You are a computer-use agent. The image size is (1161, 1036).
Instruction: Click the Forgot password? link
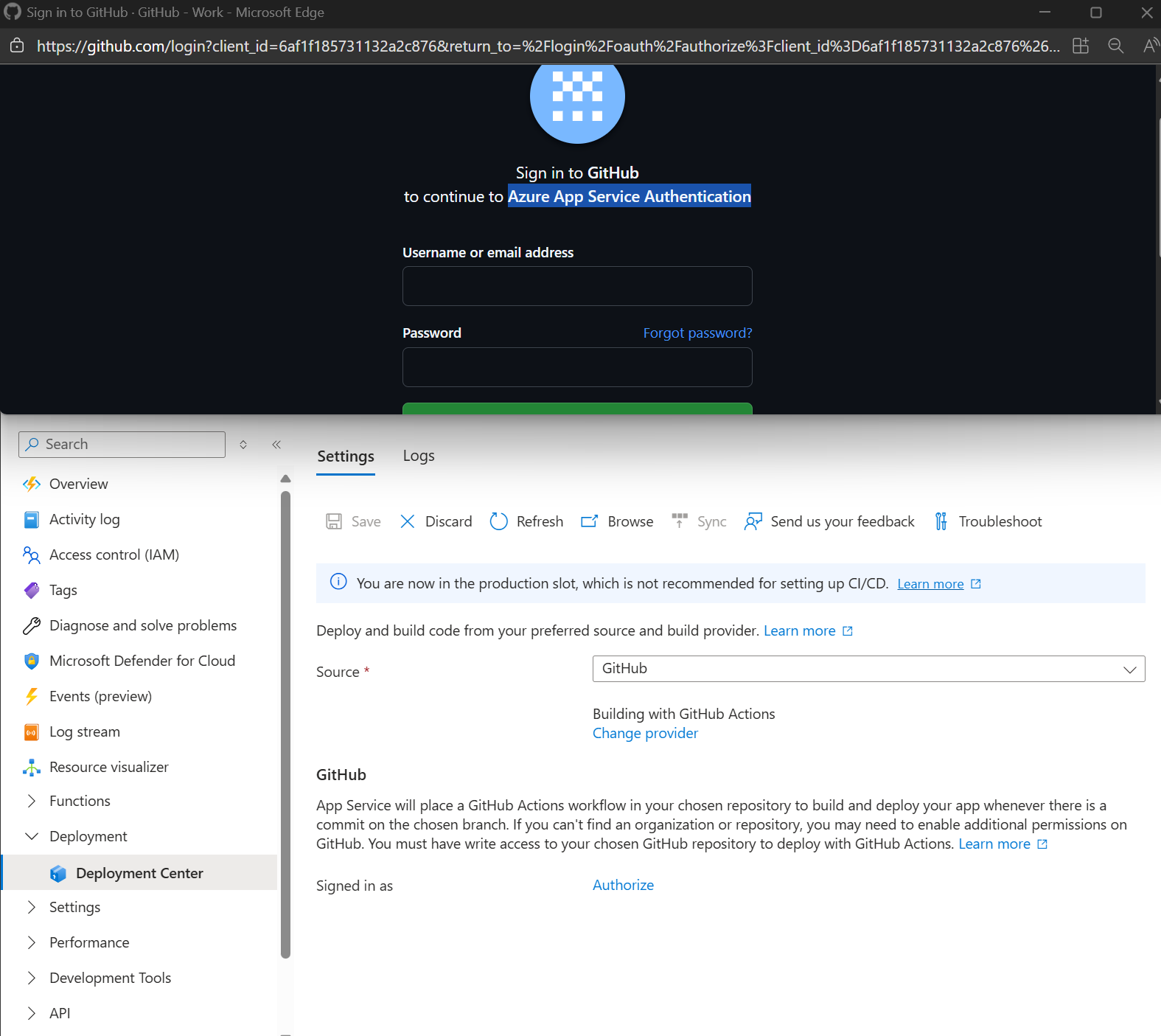pos(697,333)
